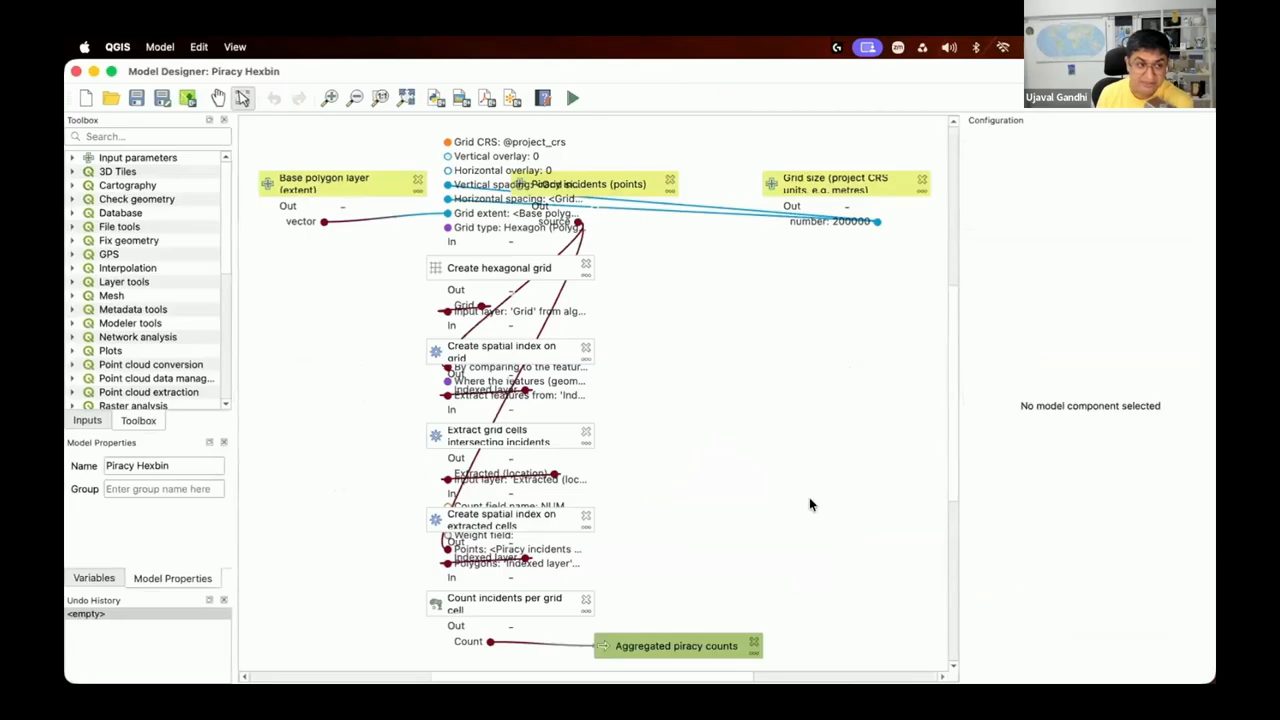Zoom in on the model canvas
The height and width of the screenshot is (720, 1280).
point(329,98)
